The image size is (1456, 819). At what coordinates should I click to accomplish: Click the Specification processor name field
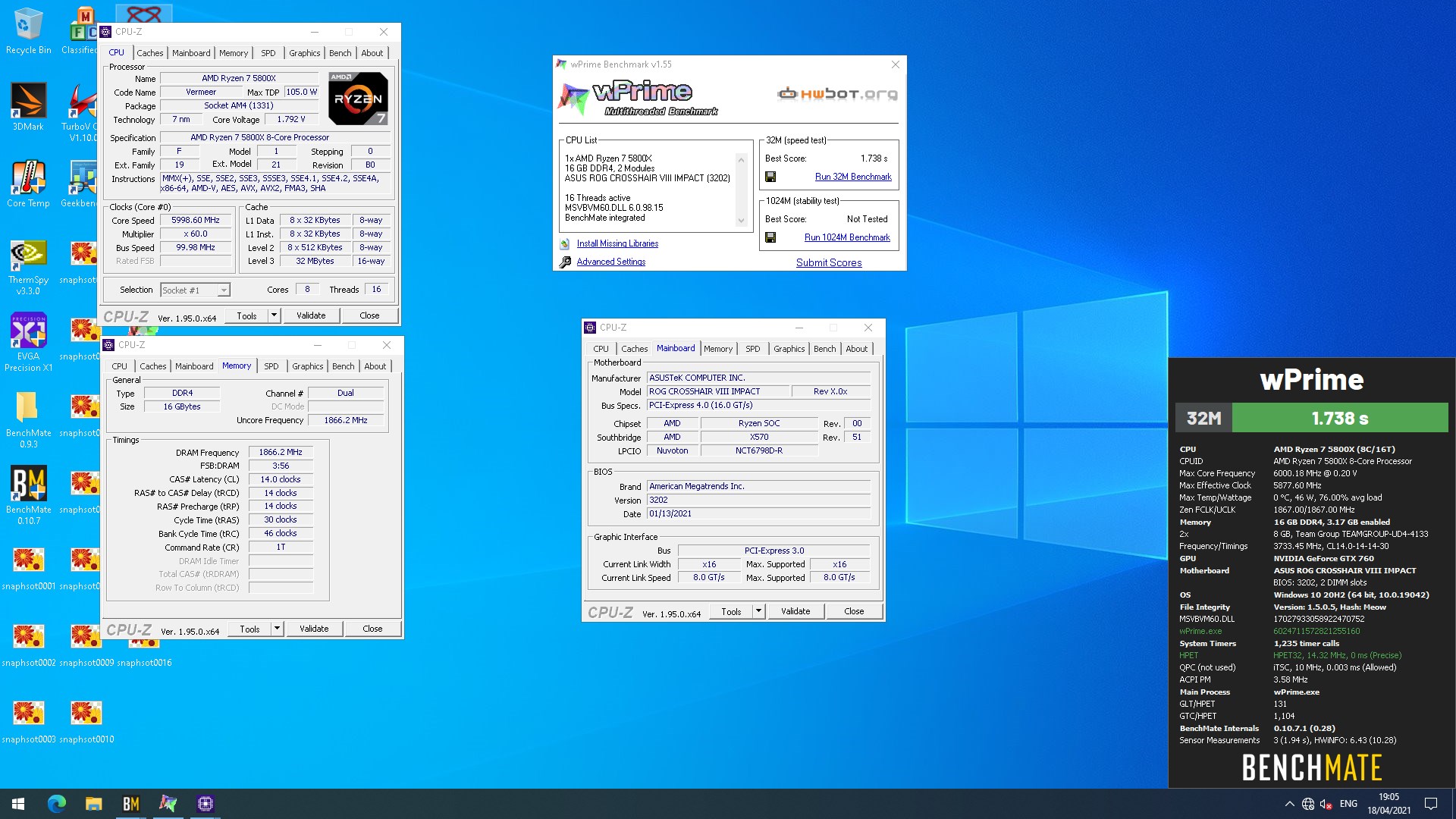275,137
